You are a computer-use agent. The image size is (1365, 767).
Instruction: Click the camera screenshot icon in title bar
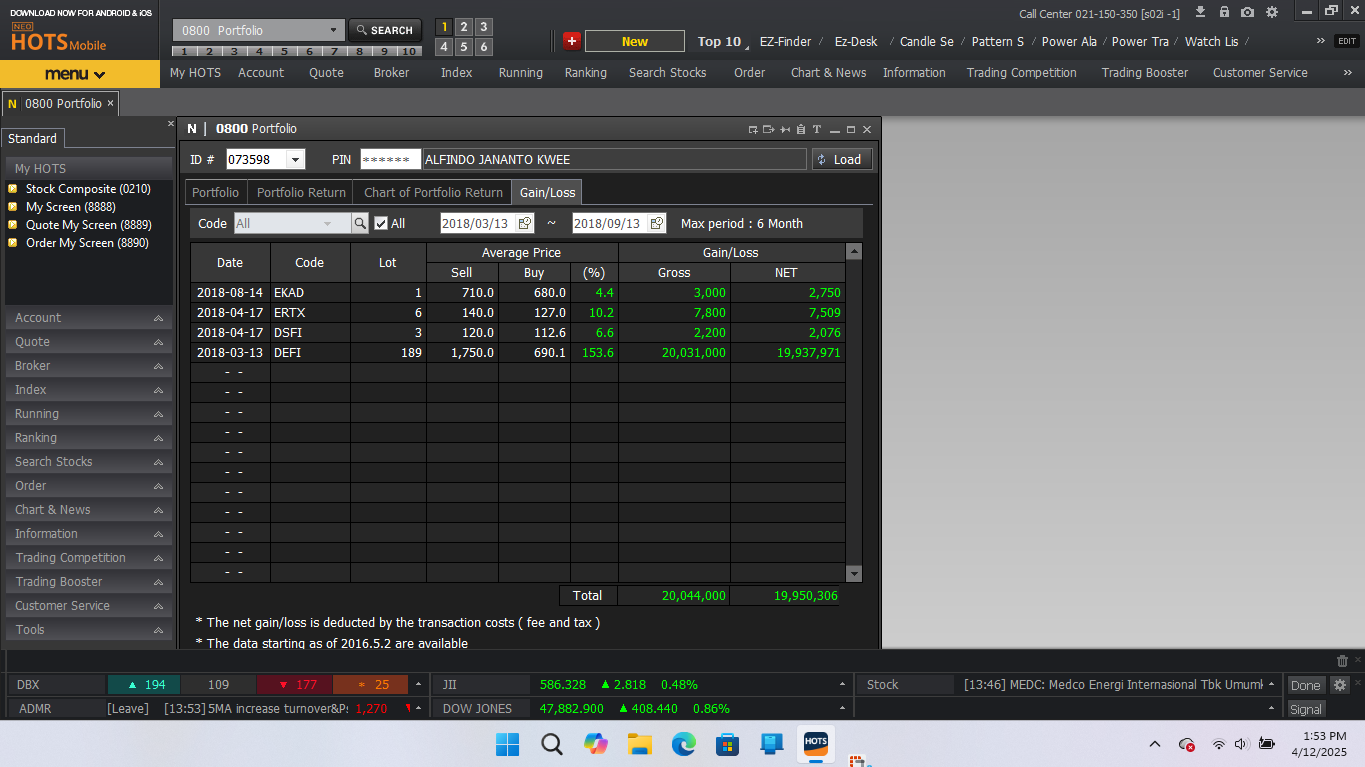(x=1247, y=12)
